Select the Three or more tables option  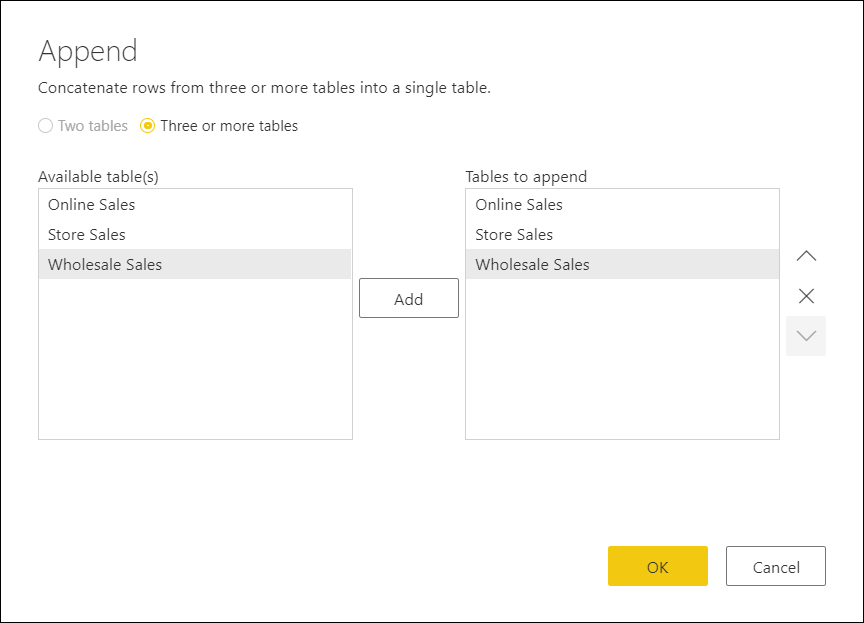148,126
